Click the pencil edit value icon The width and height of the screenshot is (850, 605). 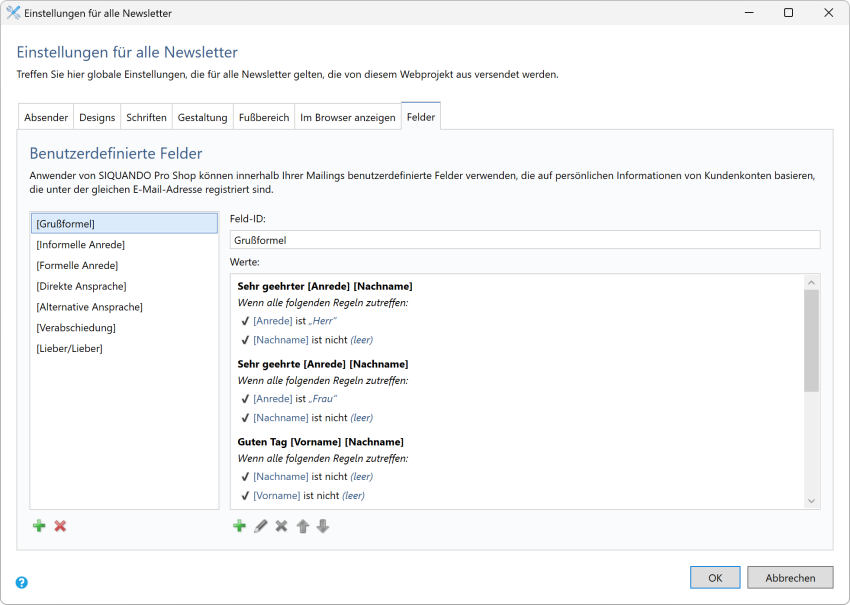pyautogui.click(x=260, y=526)
